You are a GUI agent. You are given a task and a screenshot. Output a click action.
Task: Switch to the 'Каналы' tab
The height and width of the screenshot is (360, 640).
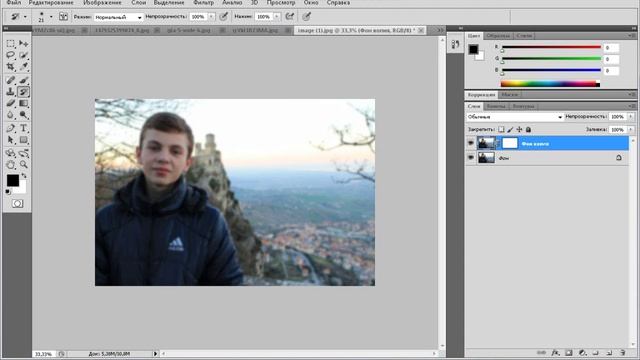tap(496, 106)
